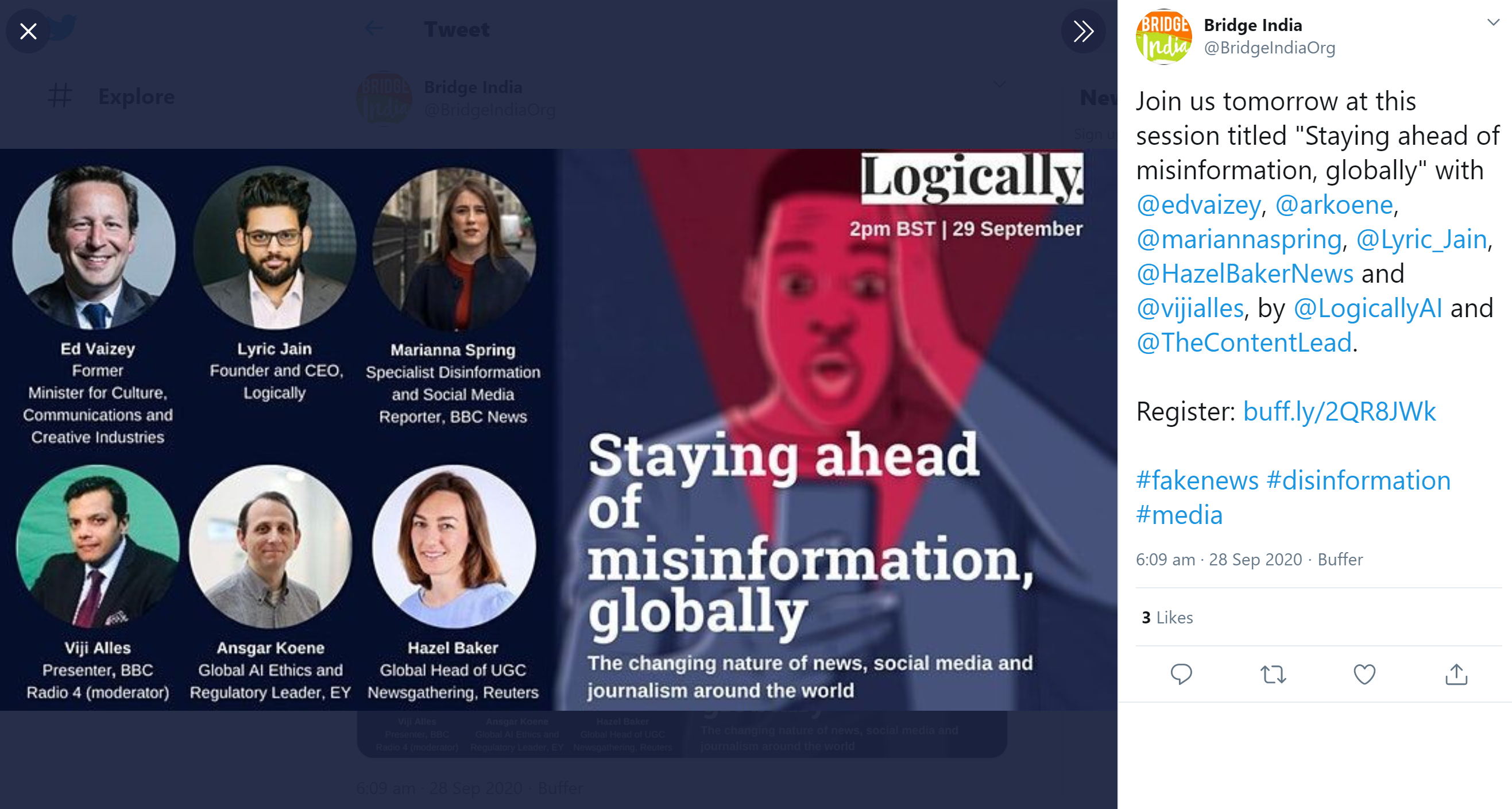Click the event poster image
The width and height of the screenshot is (1512, 809).
click(558, 429)
